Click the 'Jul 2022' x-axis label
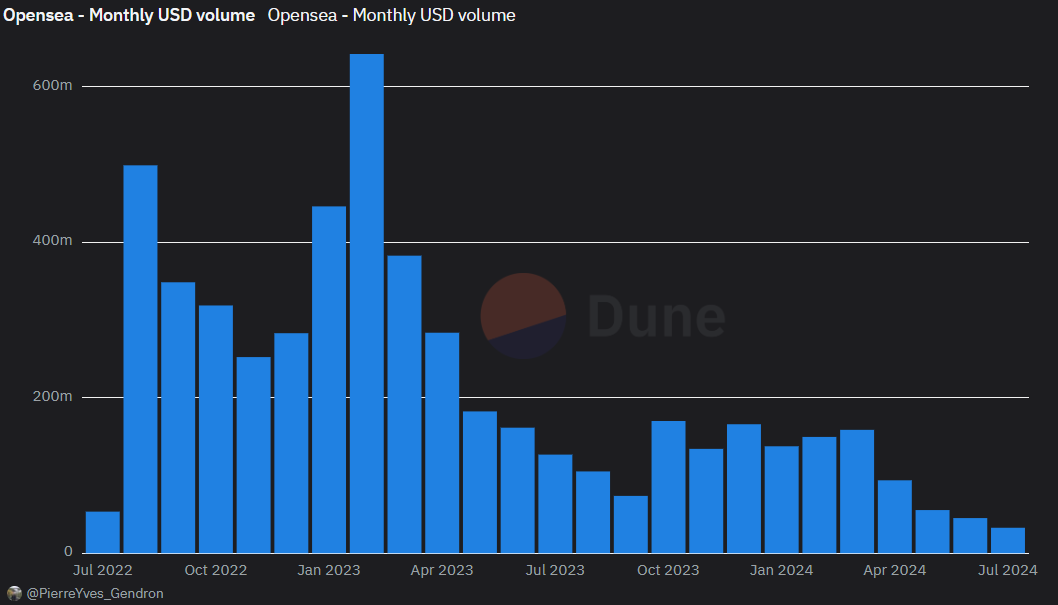1058x605 pixels. (x=103, y=570)
